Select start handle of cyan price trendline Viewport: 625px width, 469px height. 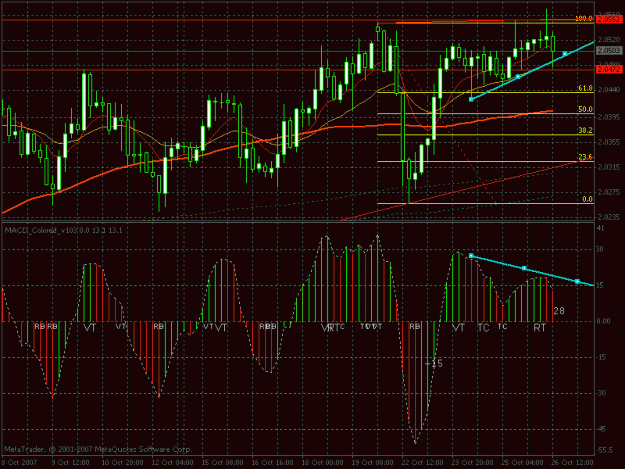click(x=471, y=99)
